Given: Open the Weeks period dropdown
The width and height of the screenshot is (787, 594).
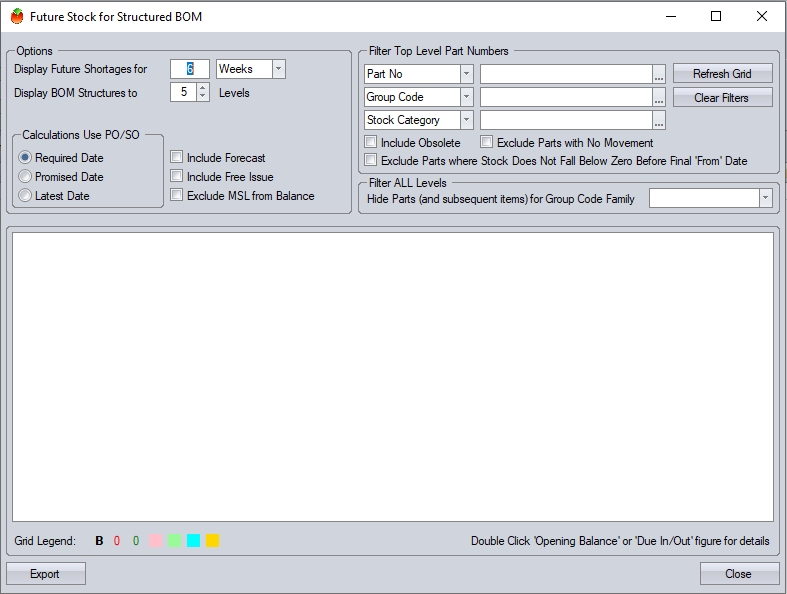Looking at the screenshot, I should (x=279, y=69).
